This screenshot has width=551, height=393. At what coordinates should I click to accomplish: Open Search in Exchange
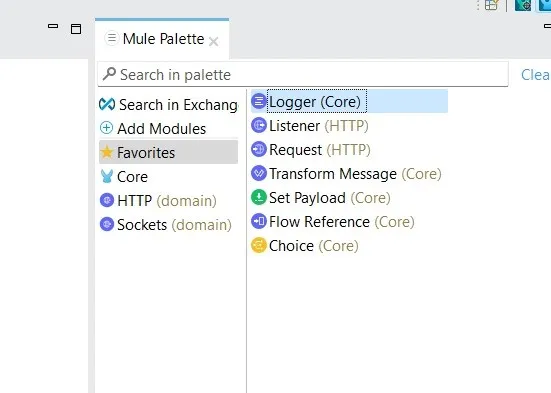[x=169, y=105]
